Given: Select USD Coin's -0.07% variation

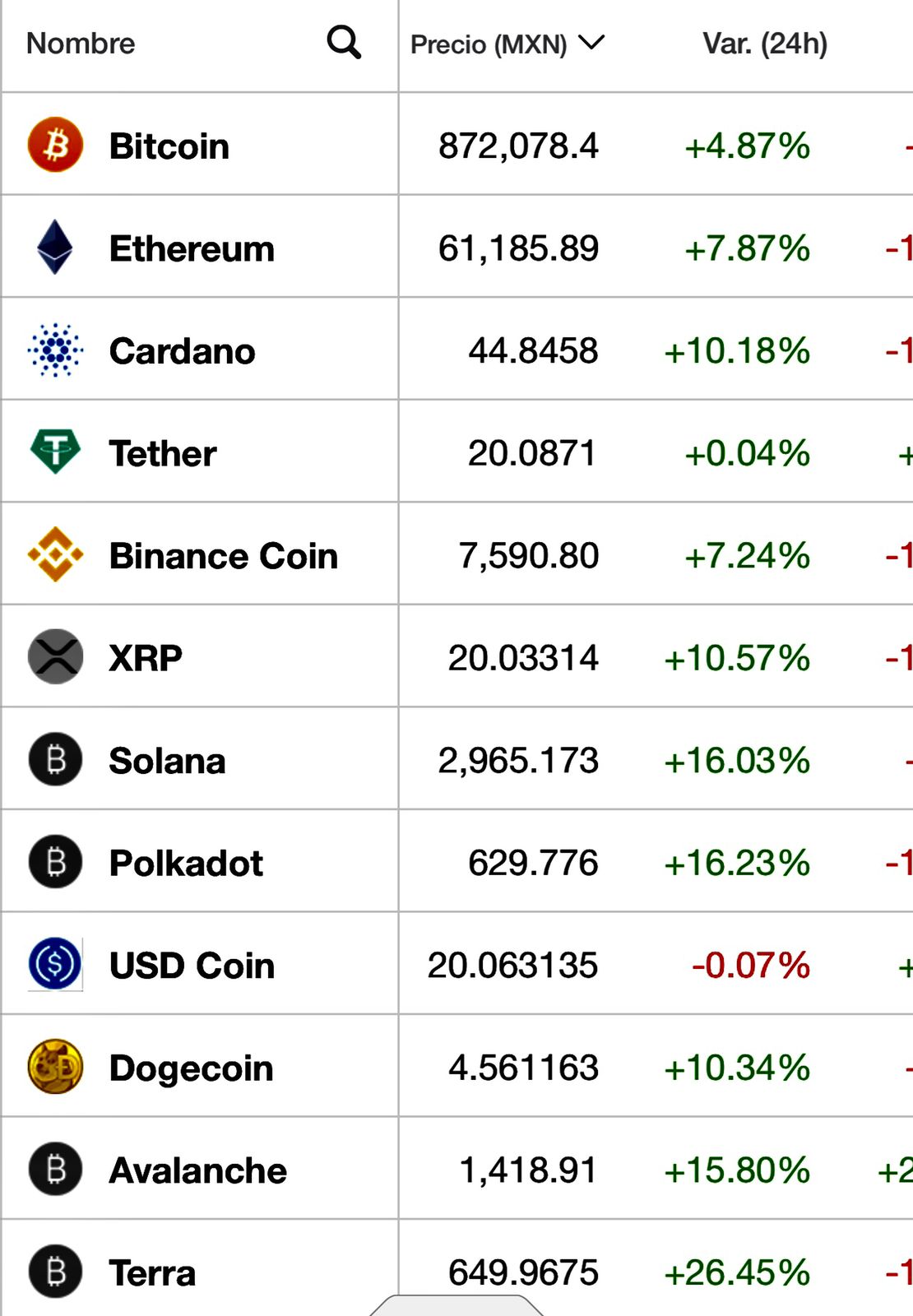Looking at the screenshot, I should click(x=750, y=965).
